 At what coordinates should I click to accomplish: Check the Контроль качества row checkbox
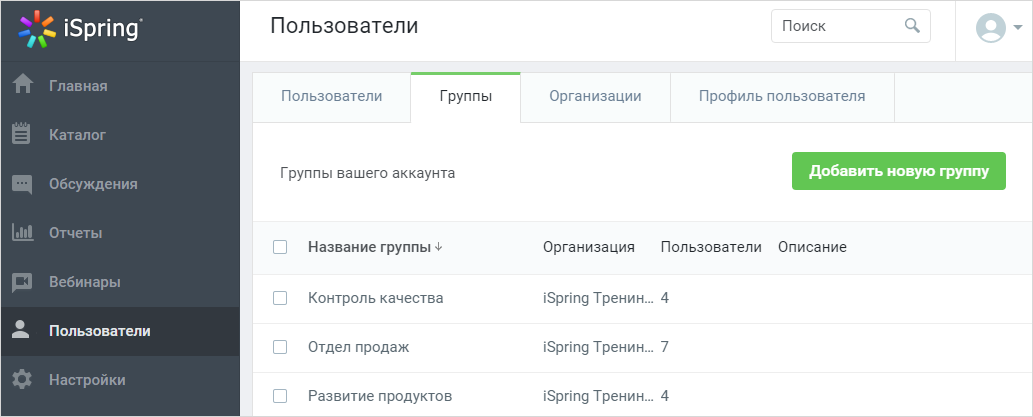click(x=280, y=298)
